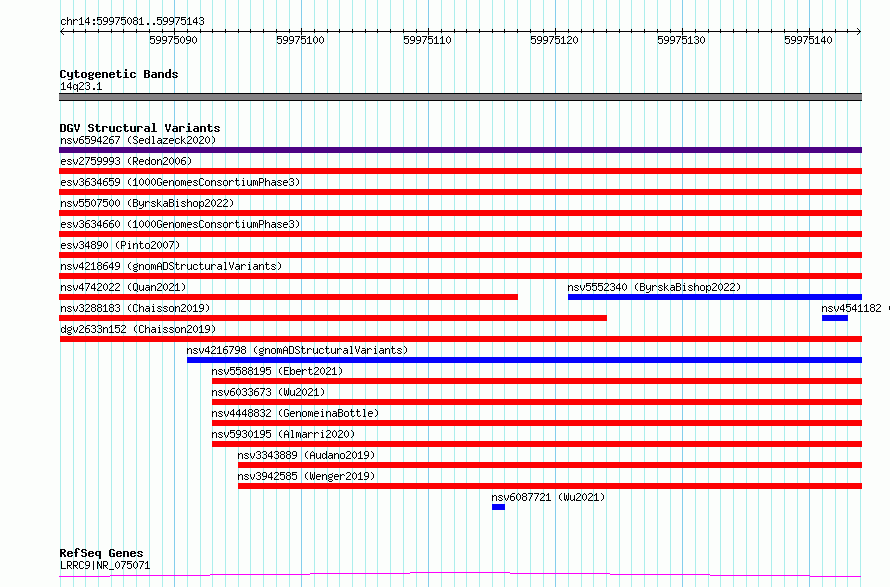Click the nsv5507500 (ByrskaBishop2022) label
The height and width of the screenshot is (587, 890).
tap(147, 203)
